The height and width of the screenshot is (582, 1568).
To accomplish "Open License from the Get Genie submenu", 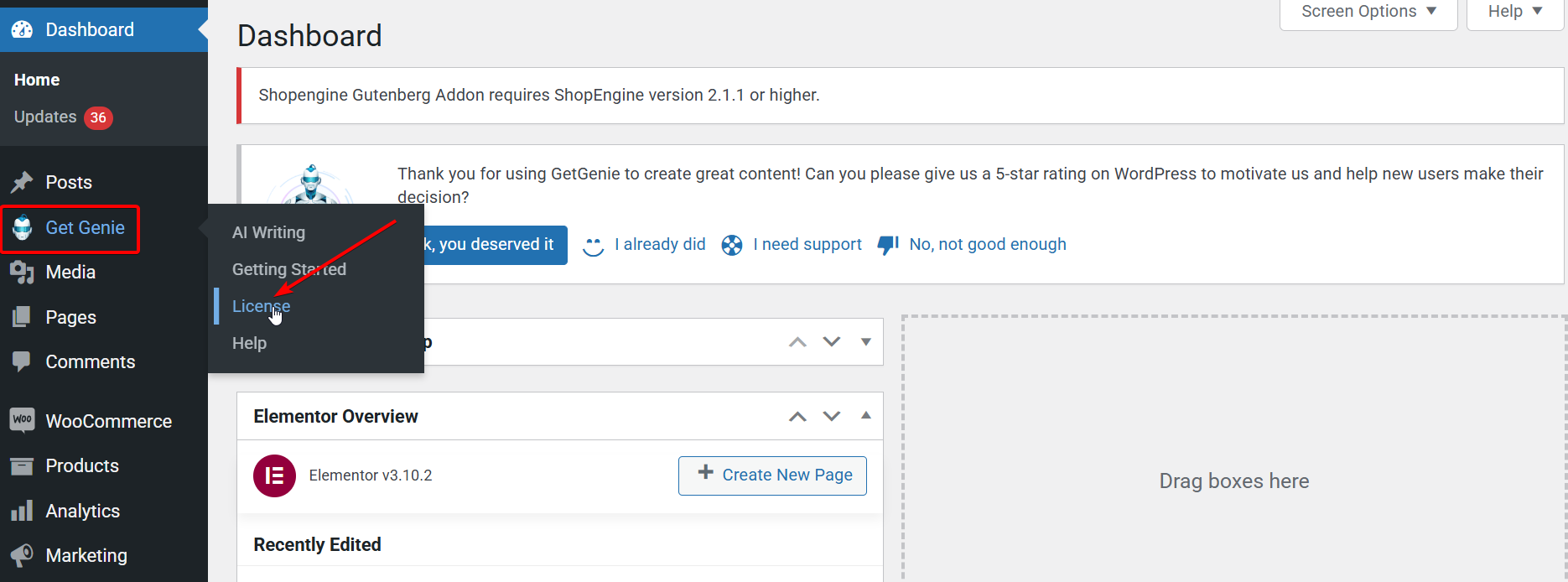I will click(261, 305).
